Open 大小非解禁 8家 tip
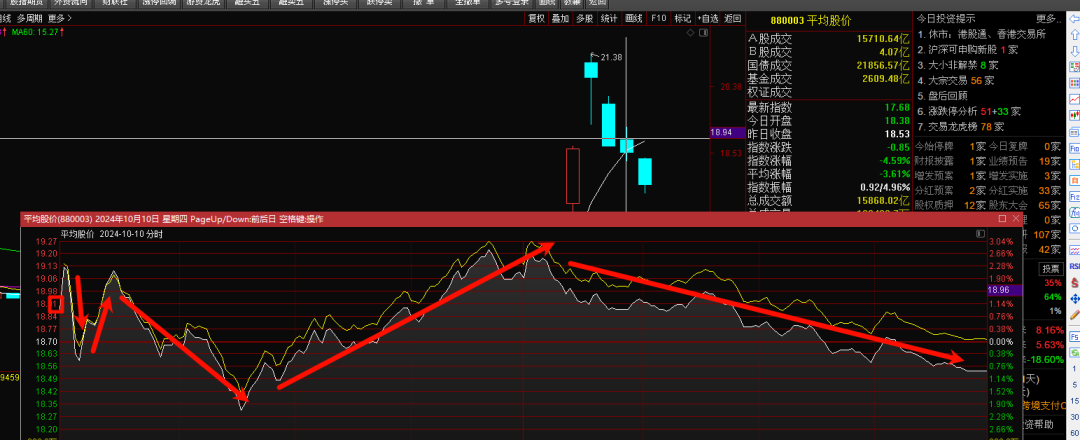Screen dimensions: 1080x440 [956, 65]
